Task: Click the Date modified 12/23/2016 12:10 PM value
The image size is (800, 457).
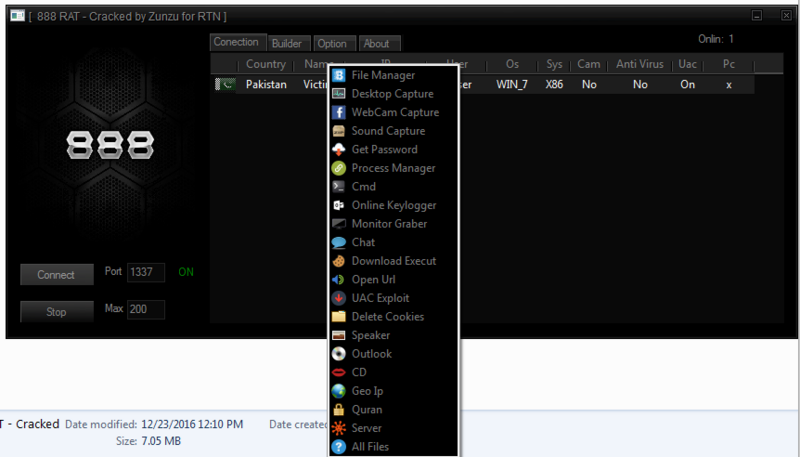Action: coord(192,424)
